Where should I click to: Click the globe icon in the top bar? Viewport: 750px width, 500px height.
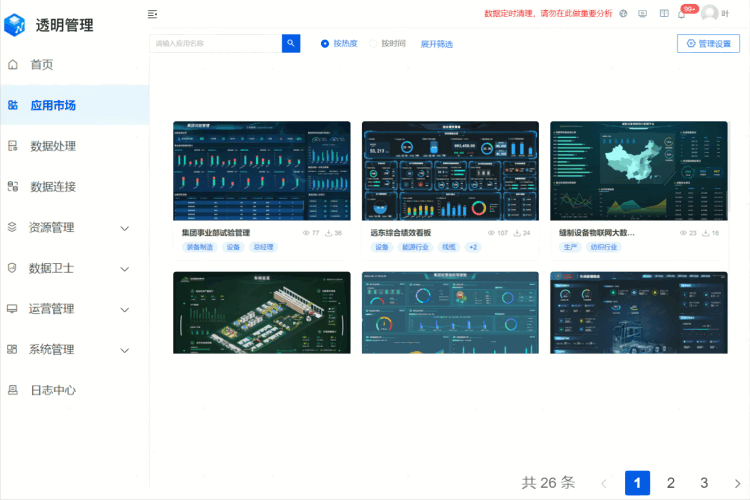coord(623,14)
